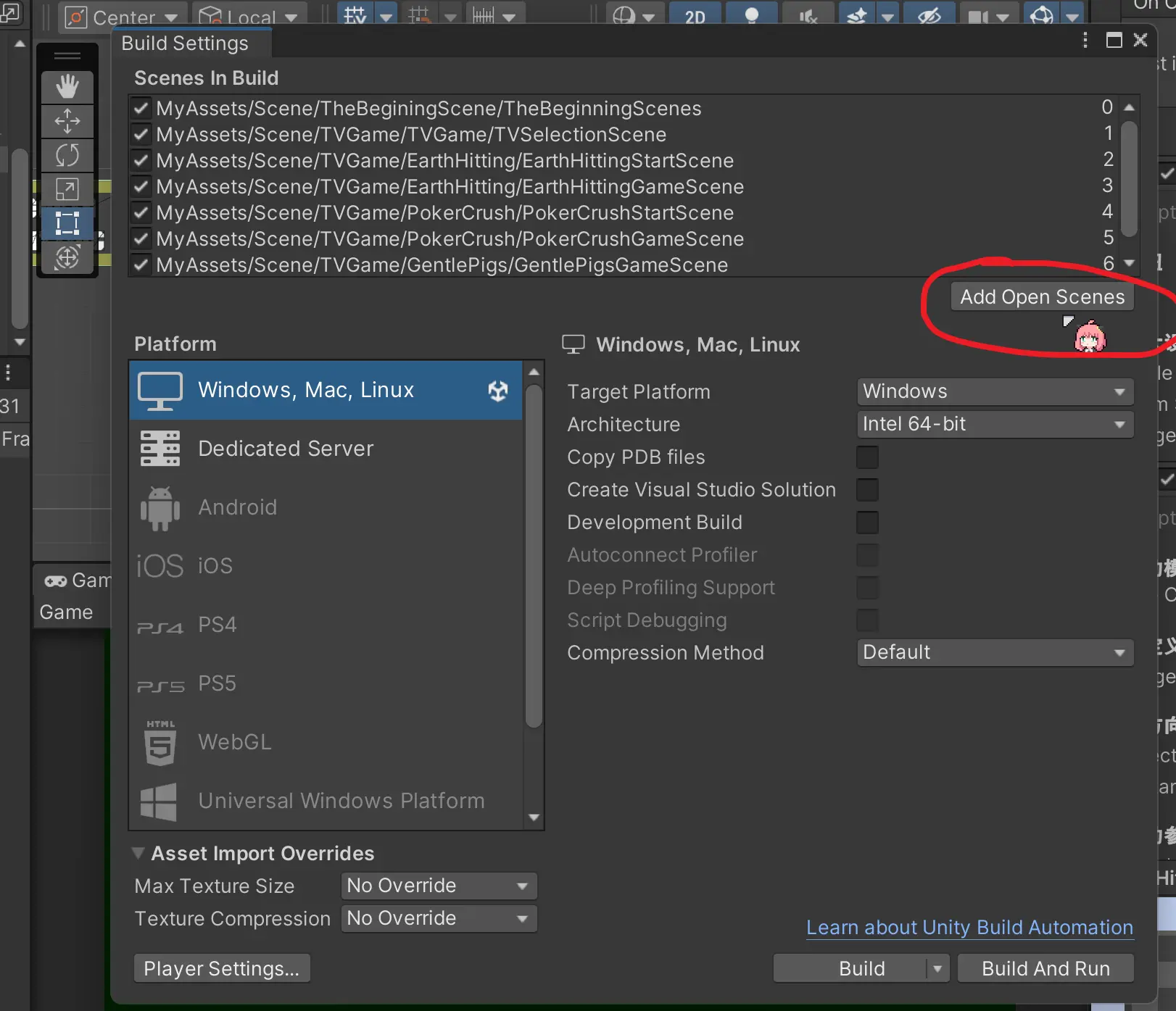
Task: Select the Rotate tool
Action: pyautogui.click(x=67, y=155)
